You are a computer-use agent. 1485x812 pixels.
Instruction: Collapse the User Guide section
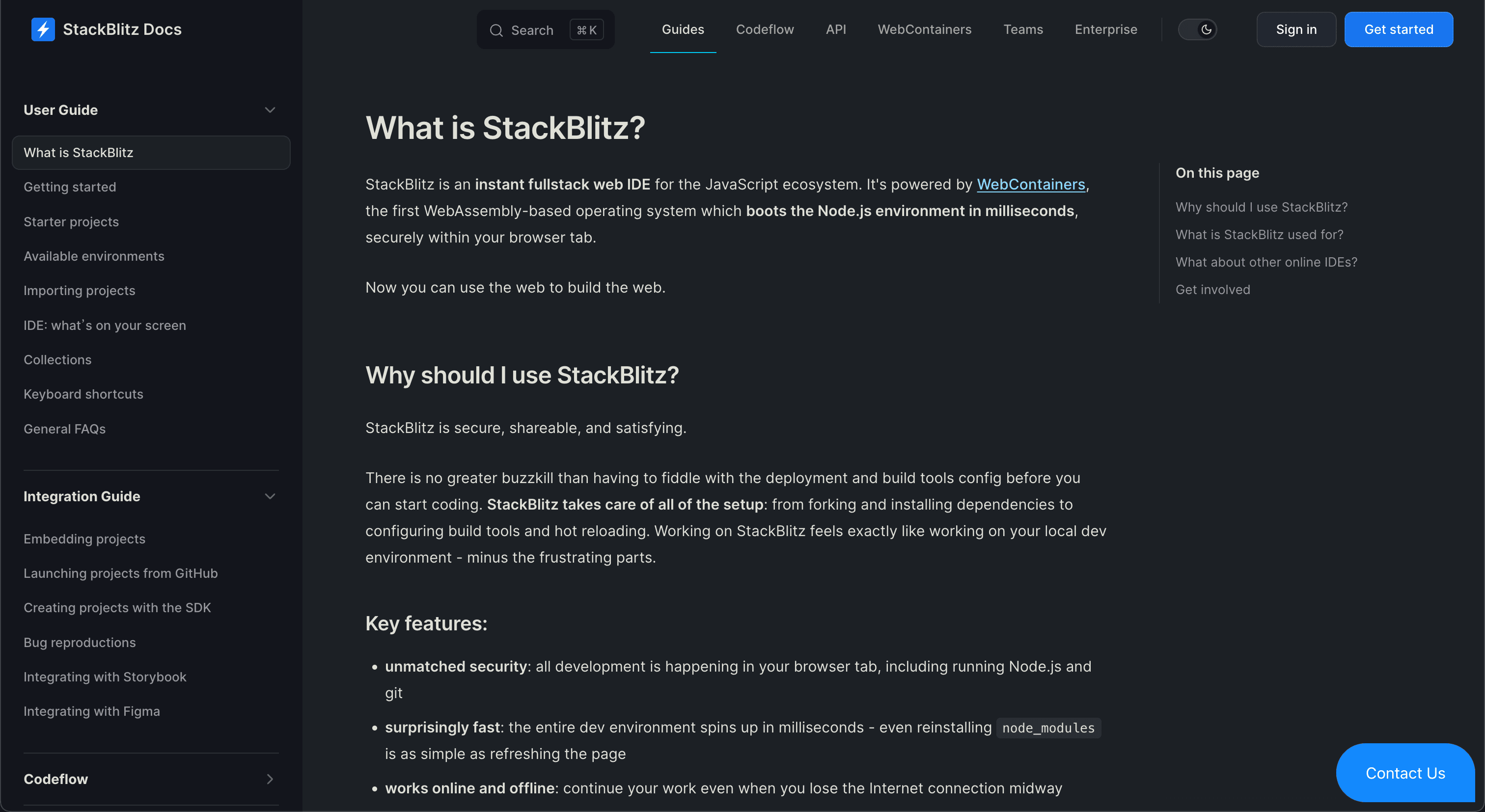click(x=270, y=110)
